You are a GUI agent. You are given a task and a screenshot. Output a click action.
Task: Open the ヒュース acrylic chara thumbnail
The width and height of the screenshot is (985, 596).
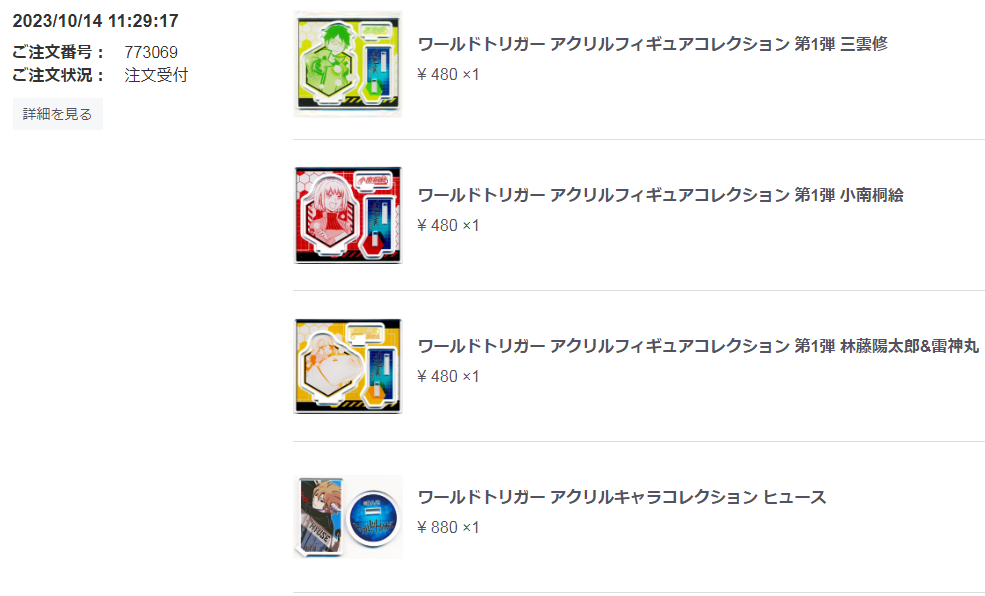coord(348,517)
